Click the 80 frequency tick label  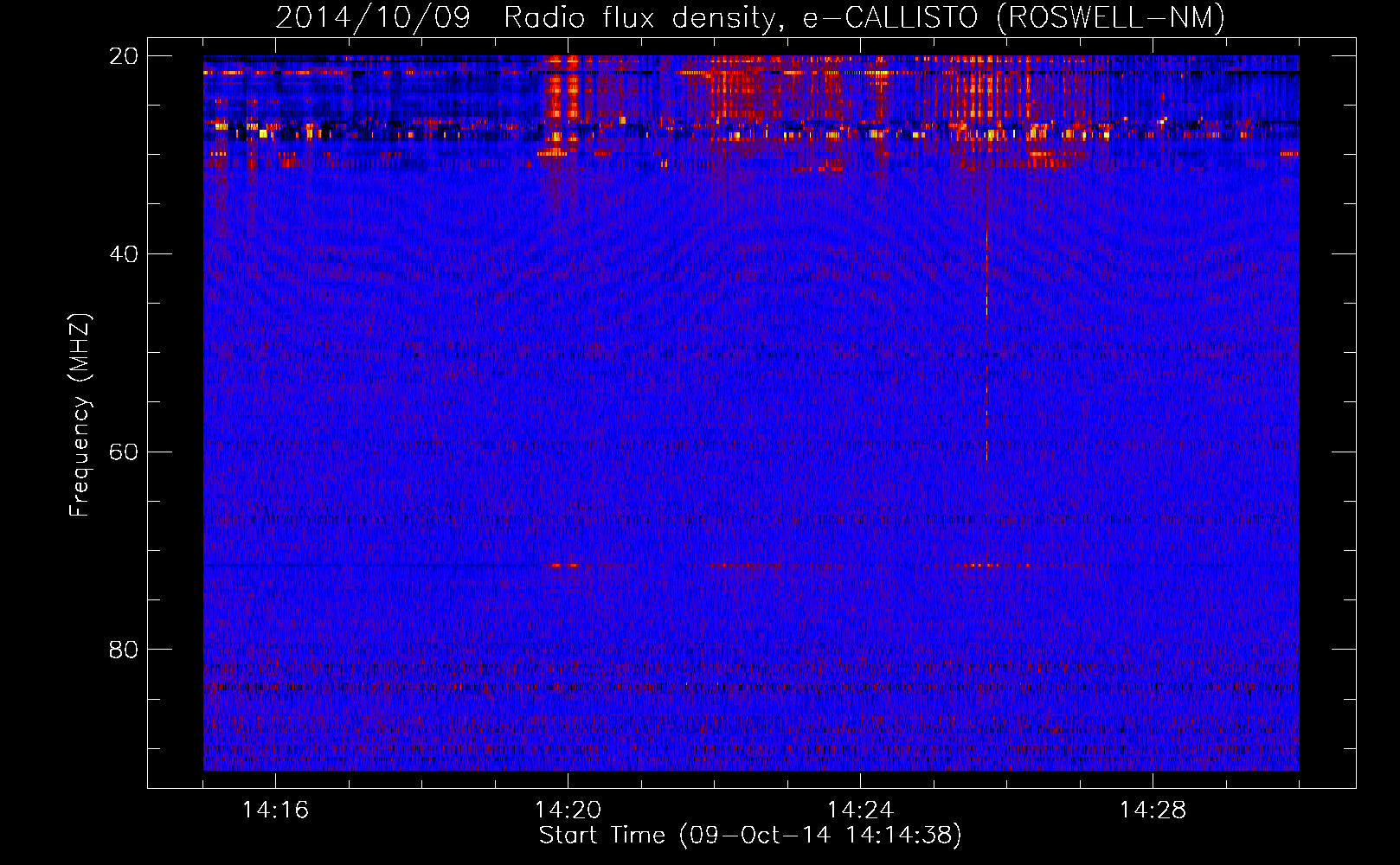(x=124, y=650)
